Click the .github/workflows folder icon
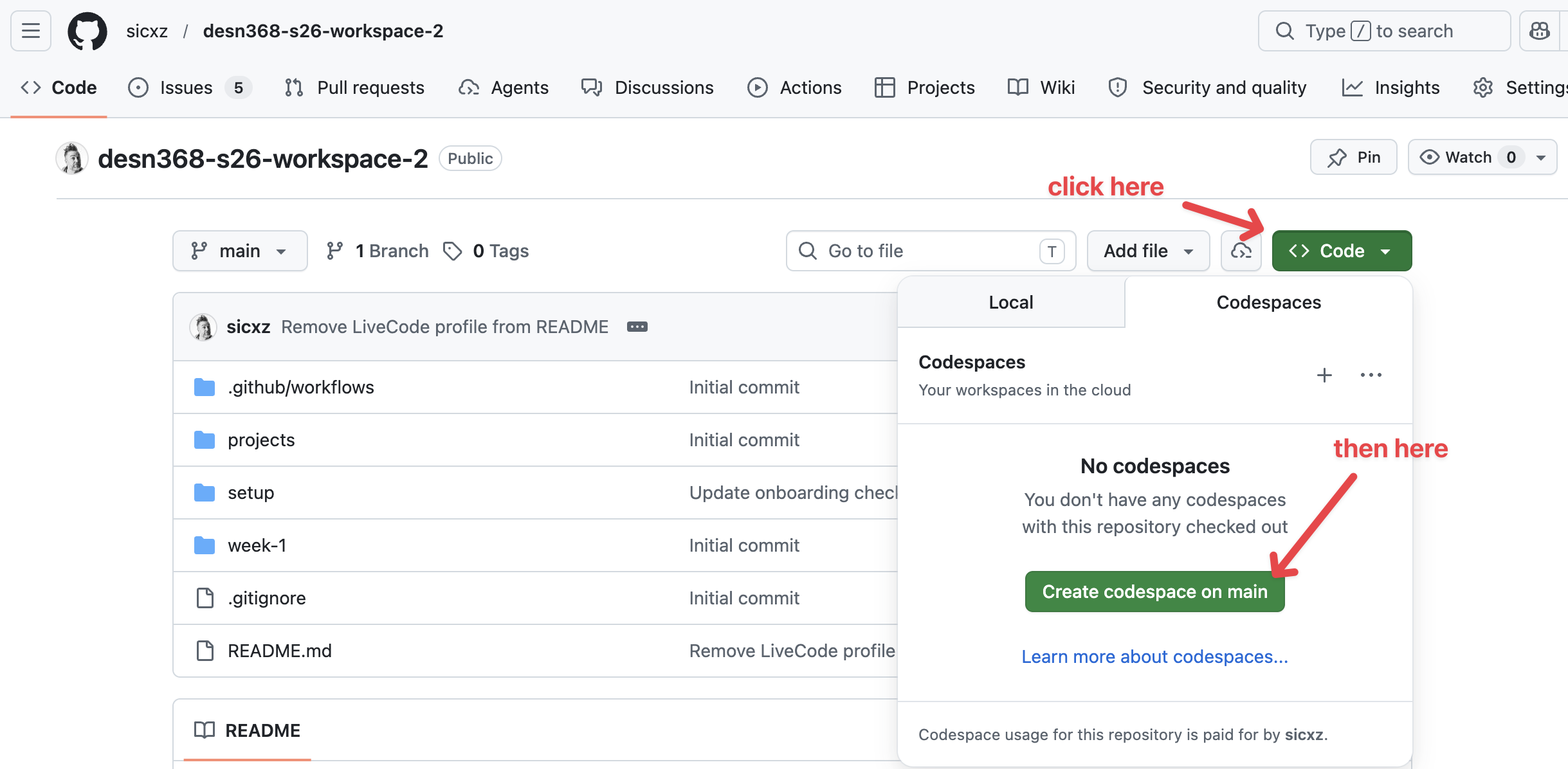1568x769 pixels. (x=205, y=387)
